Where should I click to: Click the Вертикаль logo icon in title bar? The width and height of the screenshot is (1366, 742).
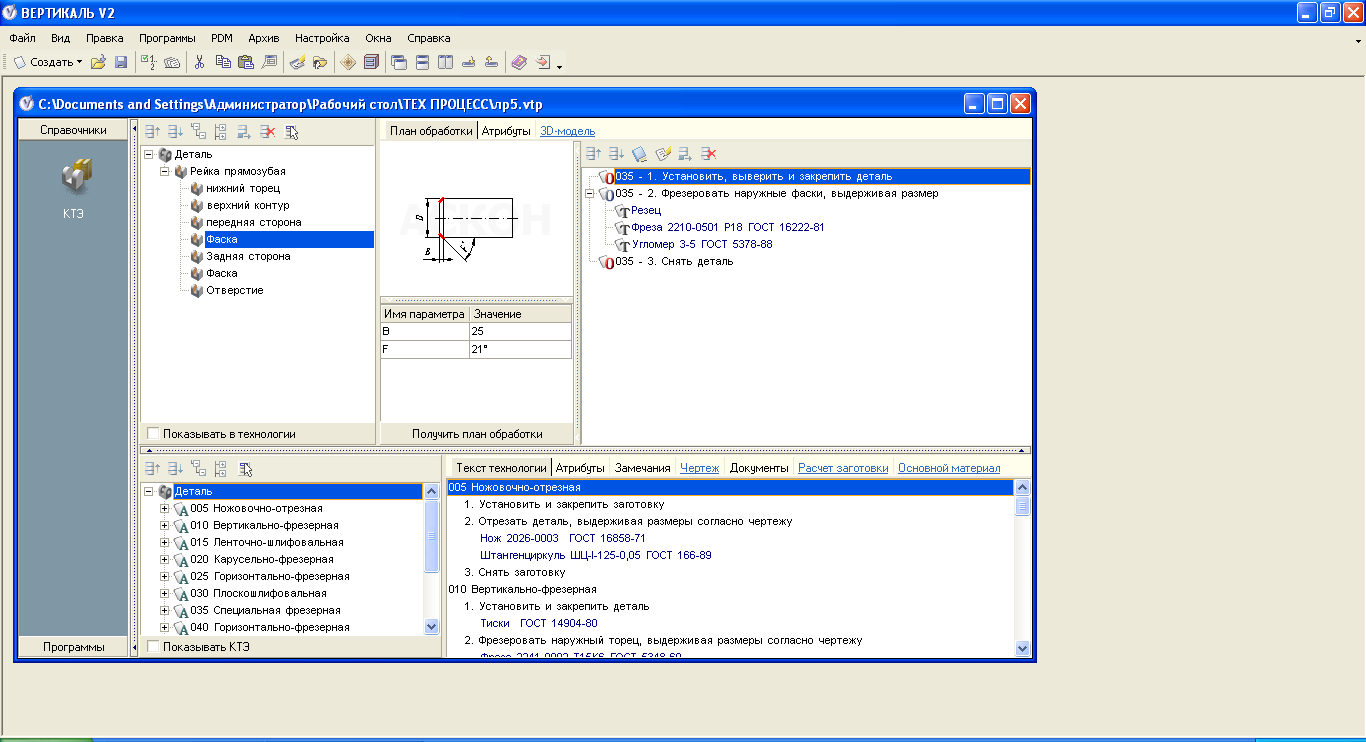click(11, 12)
